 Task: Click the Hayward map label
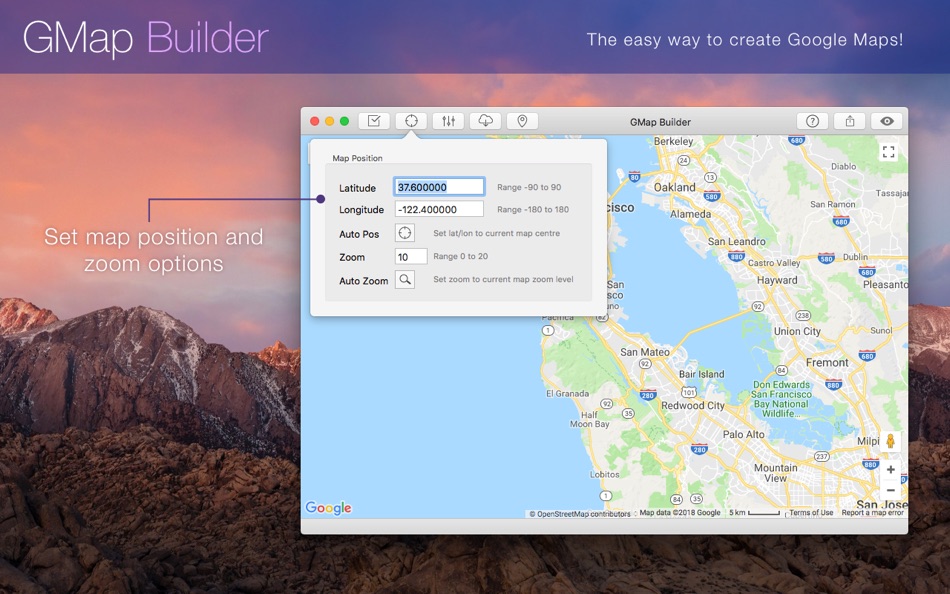coord(777,280)
